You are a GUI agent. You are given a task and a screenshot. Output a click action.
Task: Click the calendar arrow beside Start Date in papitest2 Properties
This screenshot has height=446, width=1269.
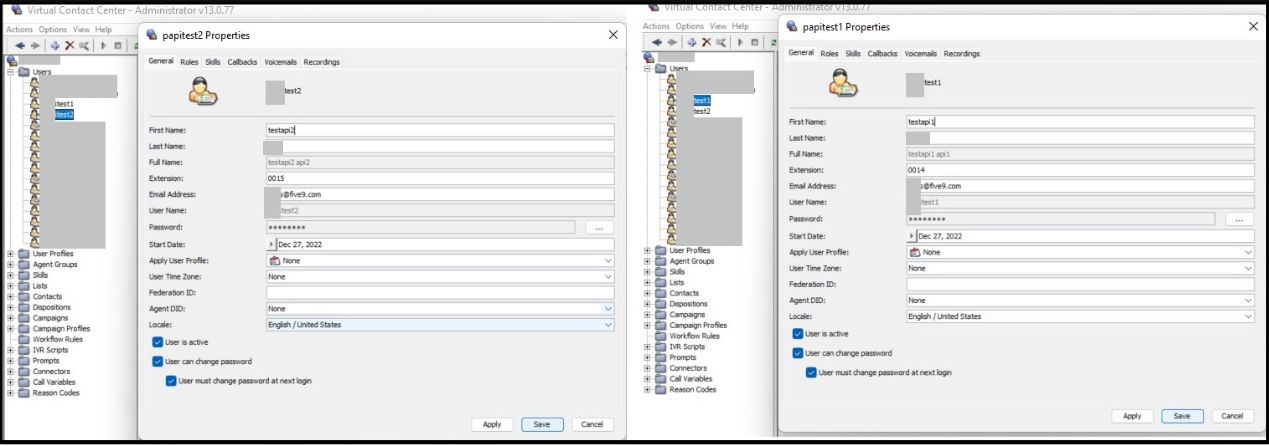(272, 245)
